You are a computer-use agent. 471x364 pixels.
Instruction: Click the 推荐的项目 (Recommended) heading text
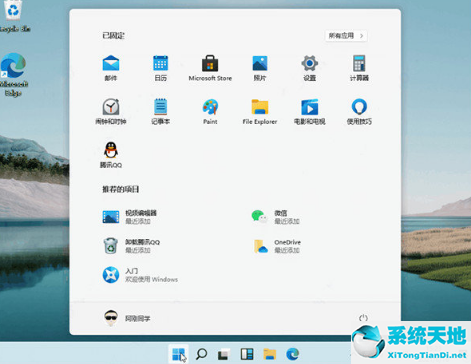click(x=120, y=189)
